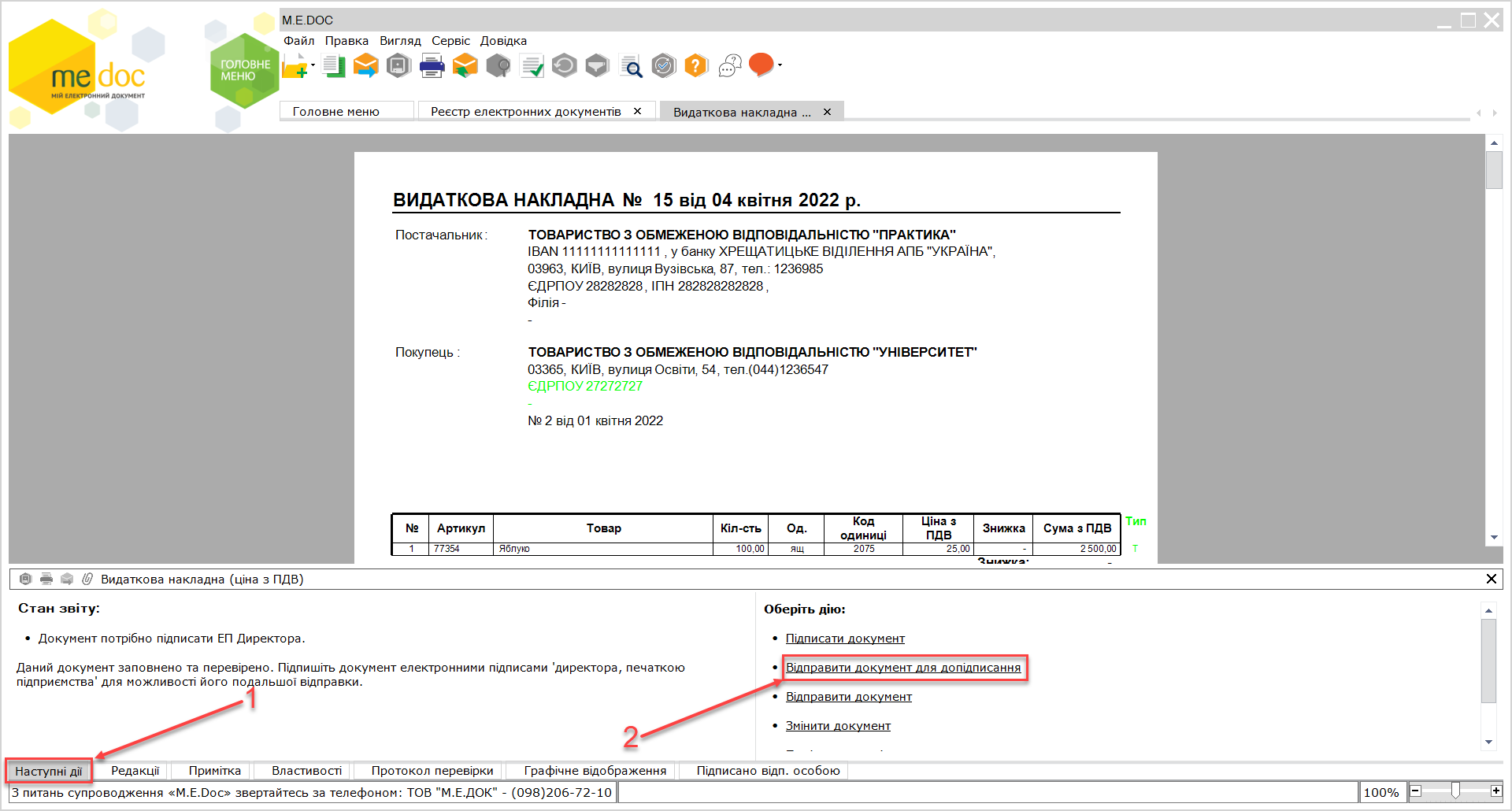Click the blue printer icon in the top toolbar
This screenshot has height=811, width=1512.
[x=432, y=66]
